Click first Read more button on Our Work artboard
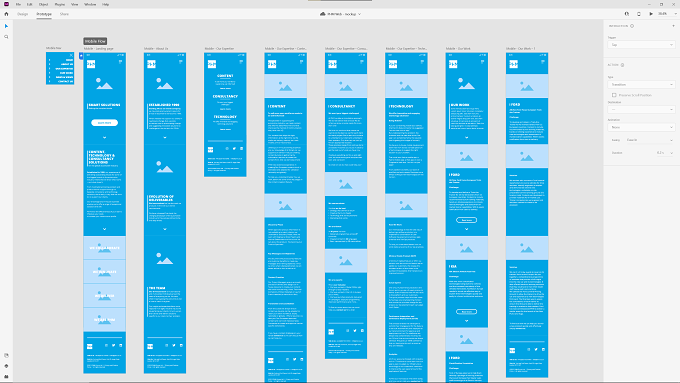This screenshot has height=383, width=680. coord(467,220)
